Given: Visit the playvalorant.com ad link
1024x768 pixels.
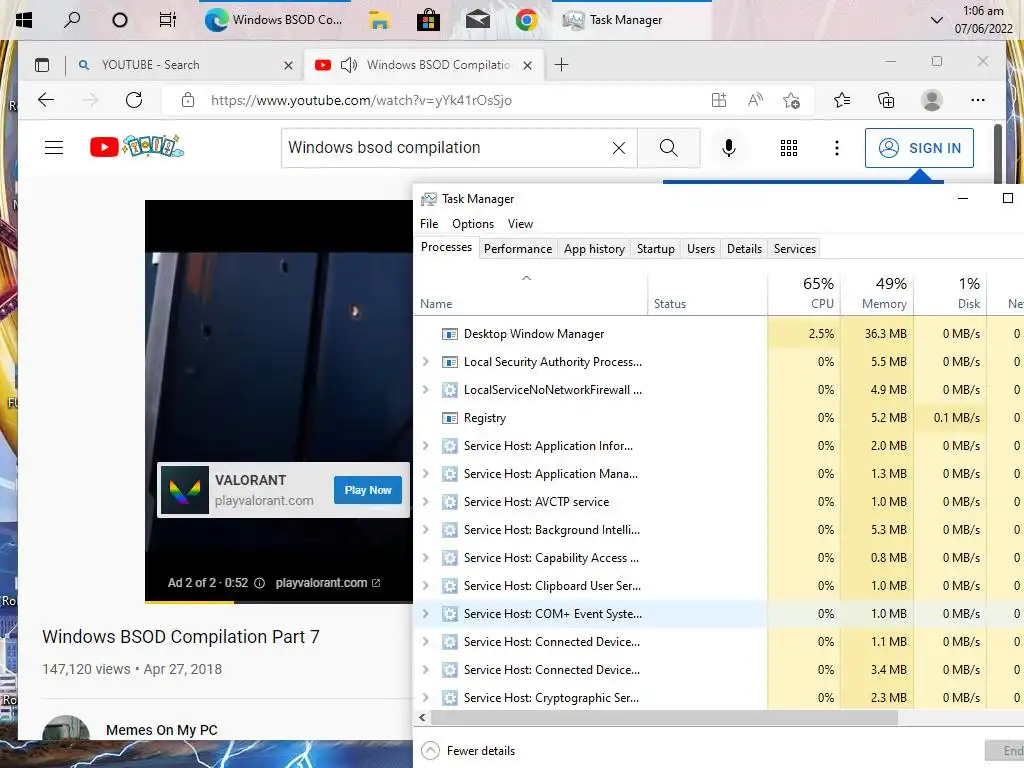Looking at the screenshot, I should coord(327,583).
